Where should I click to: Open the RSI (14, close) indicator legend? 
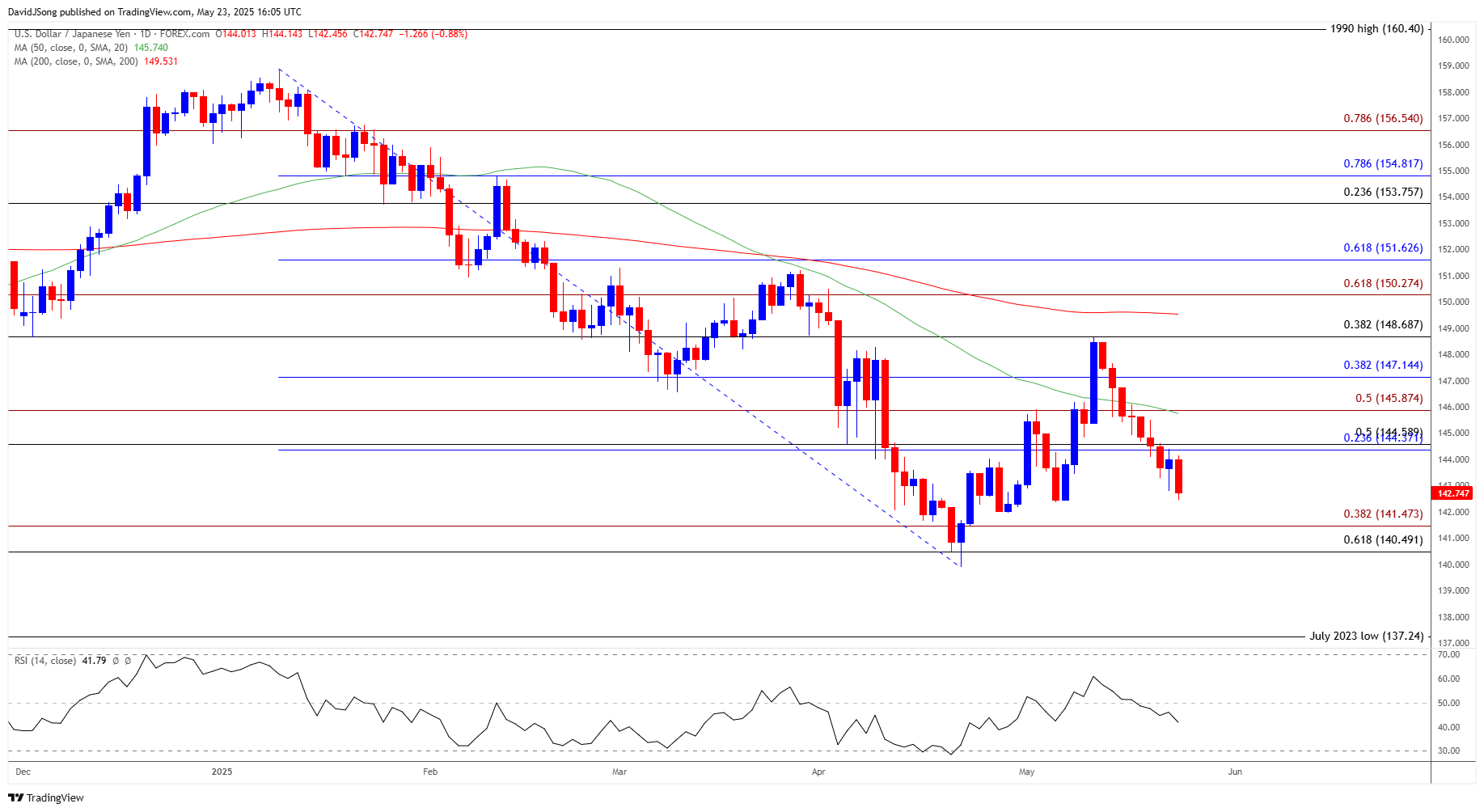click(45, 661)
